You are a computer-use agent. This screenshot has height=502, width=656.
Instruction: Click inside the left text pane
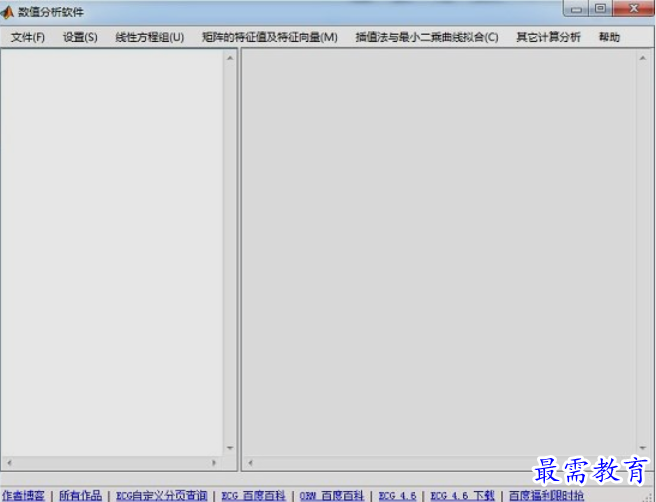112,253
